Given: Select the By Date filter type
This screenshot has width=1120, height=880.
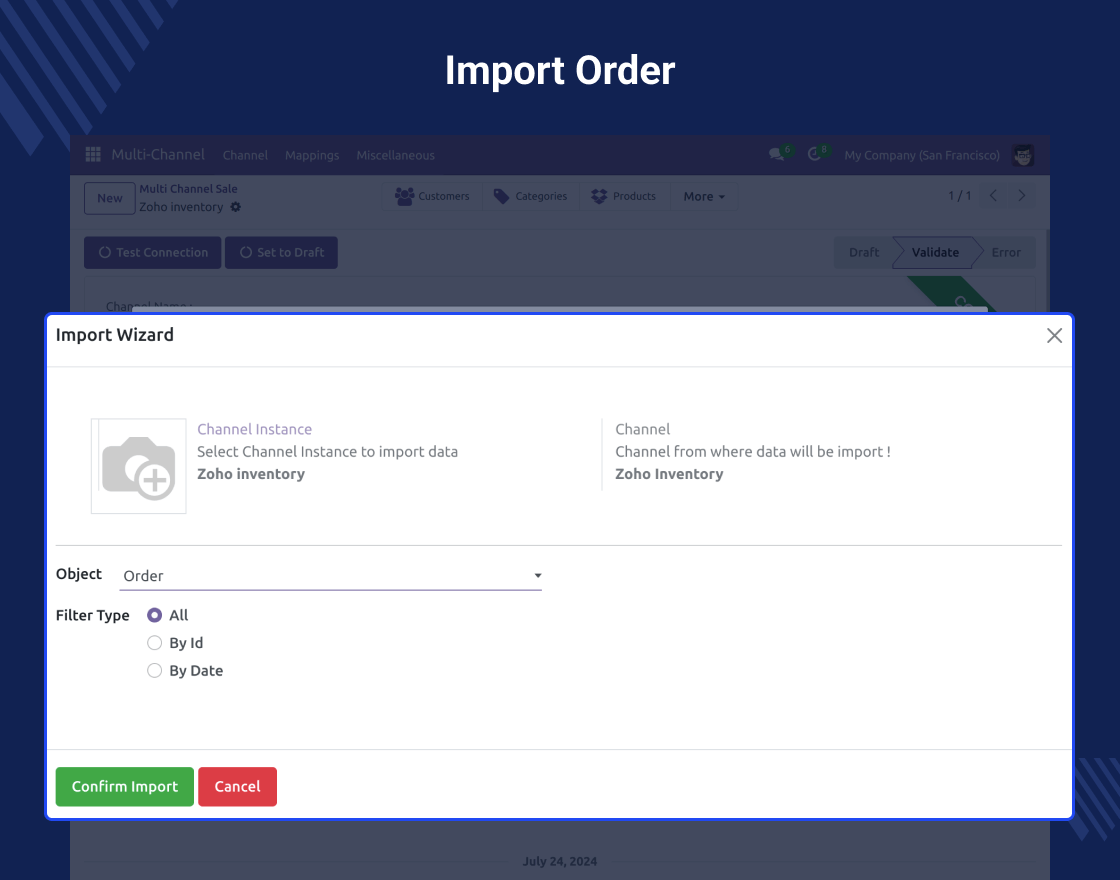Looking at the screenshot, I should [x=154, y=671].
